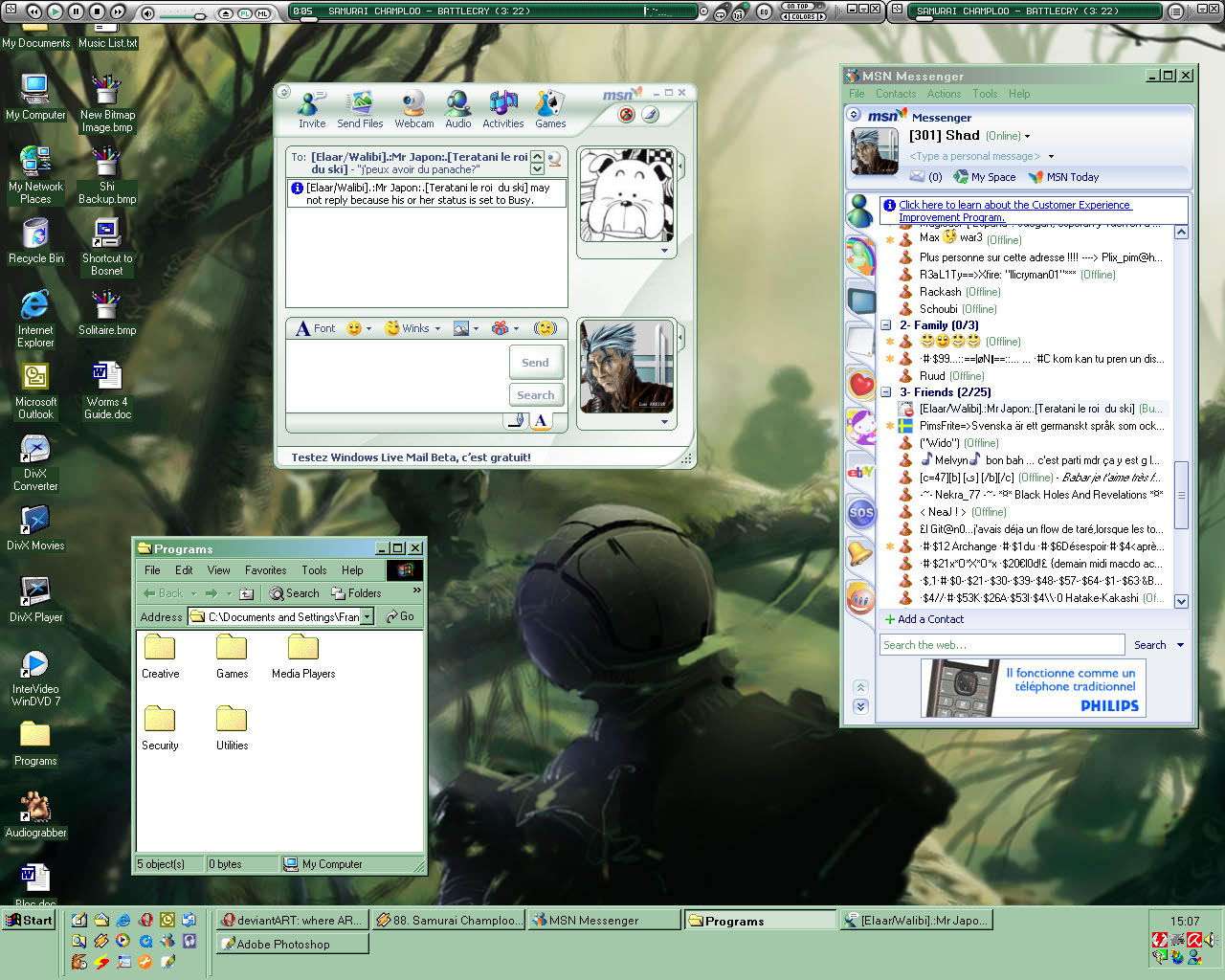Image resolution: width=1225 pixels, height=980 pixels.
Task: Open Contacts menu in MSN Messenger
Action: click(896, 94)
